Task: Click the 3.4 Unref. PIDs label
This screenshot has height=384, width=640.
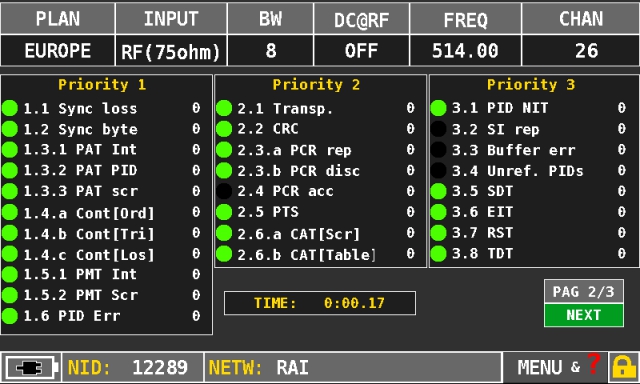Action: point(518,171)
